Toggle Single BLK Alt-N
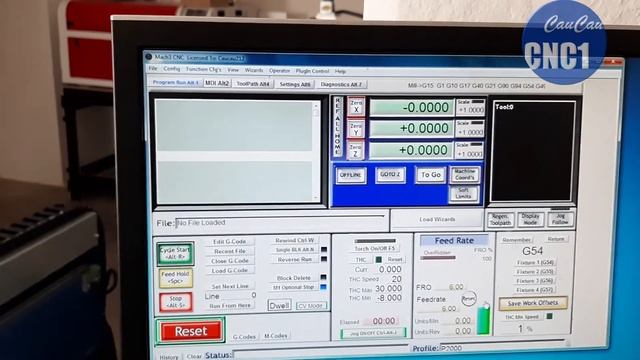This screenshot has height=360, width=640. point(295,249)
